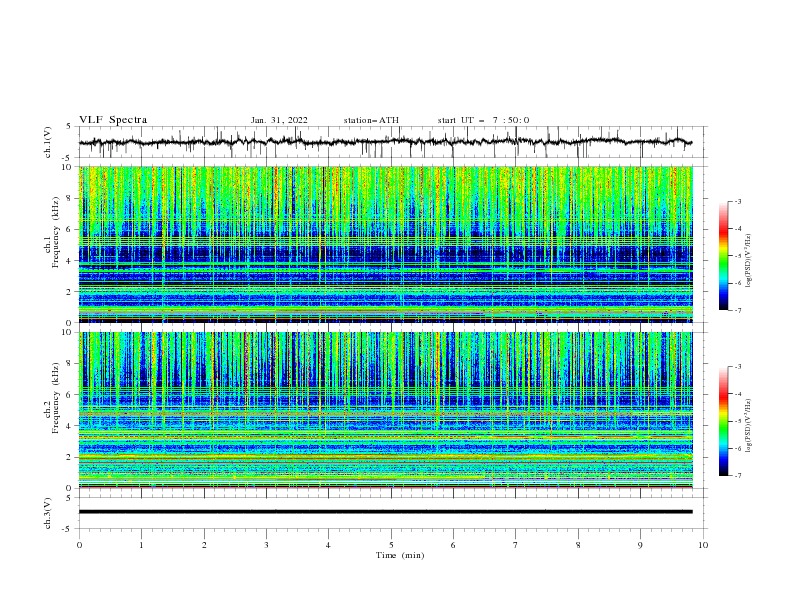792x612 pixels.
Task: Click the "2" minute tick label on time axis
Action: coord(204,545)
